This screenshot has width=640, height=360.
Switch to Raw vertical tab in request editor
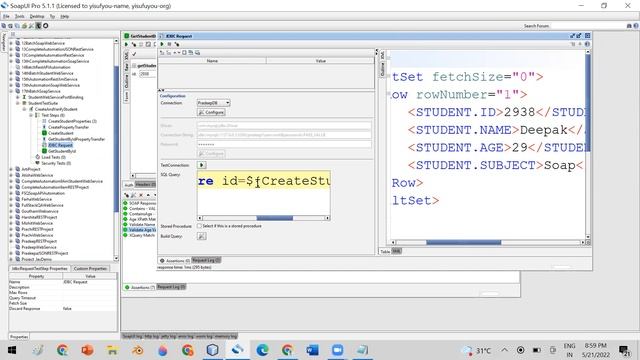[127, 67]
